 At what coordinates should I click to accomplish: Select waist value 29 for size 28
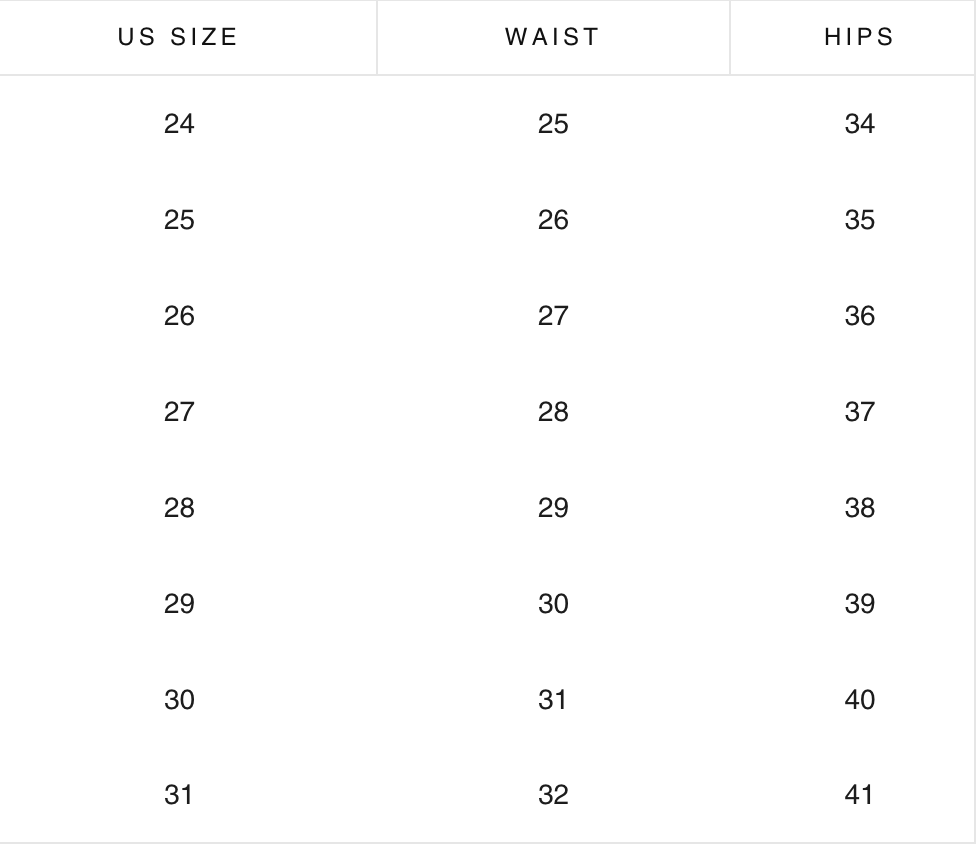pos(553,508)
